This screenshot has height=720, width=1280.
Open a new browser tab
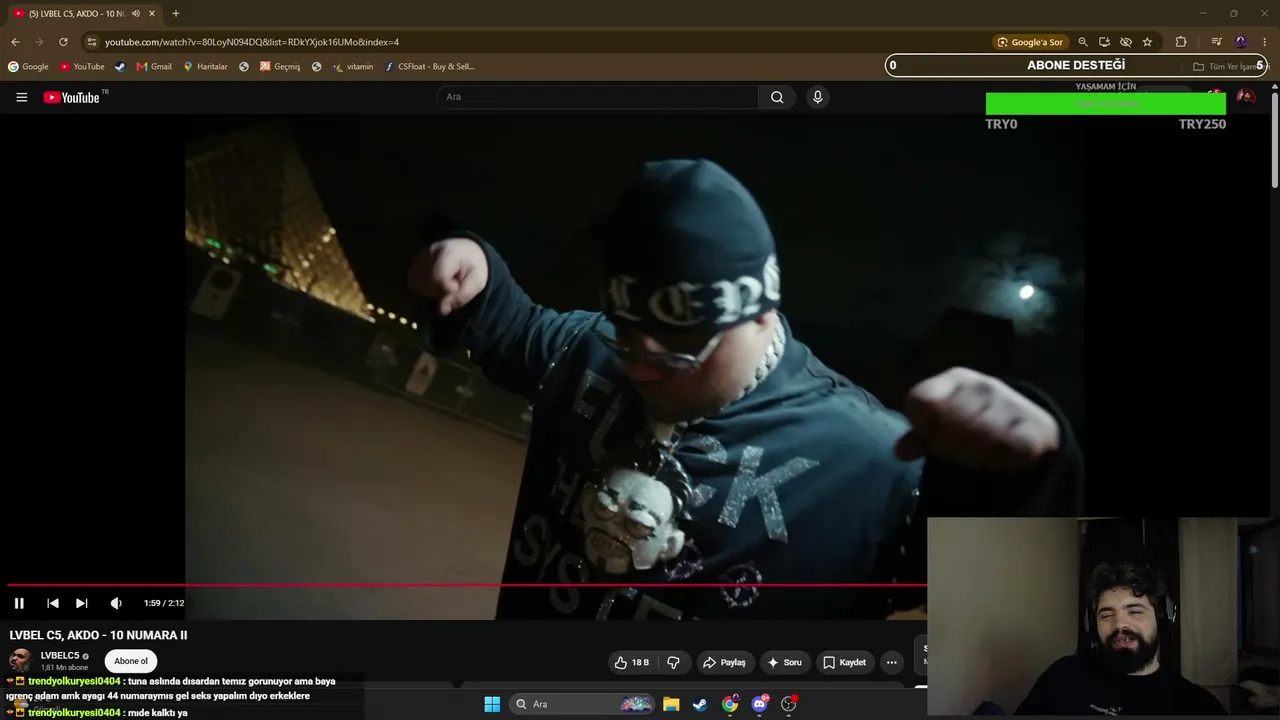coord(176,14)
